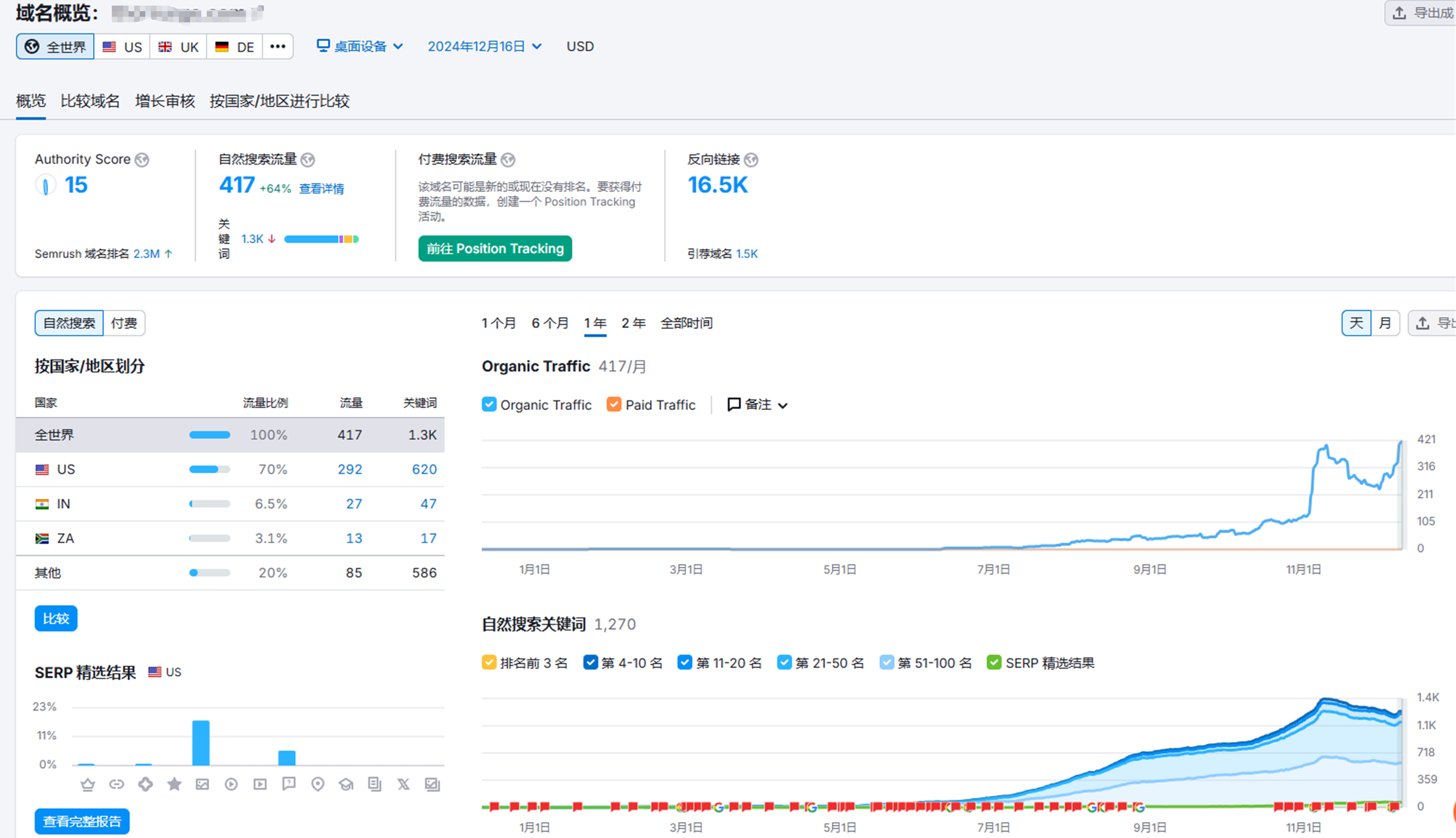The height and width of the screenshot is (838, 1456).
Task: Click the blue 比较 button
Action: 56,619
